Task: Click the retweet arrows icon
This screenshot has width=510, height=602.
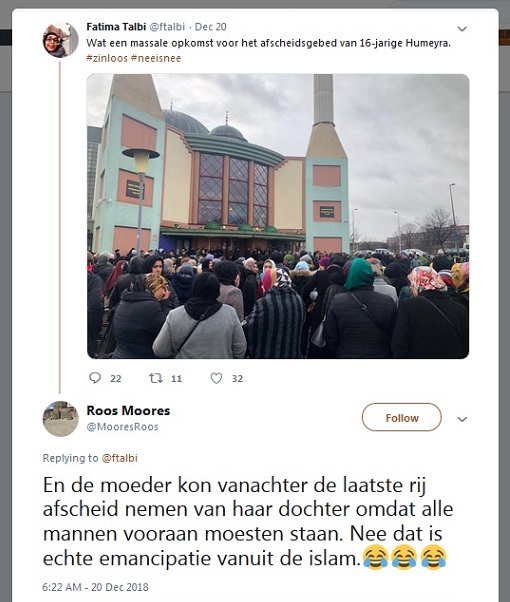Action: point(156,378)
